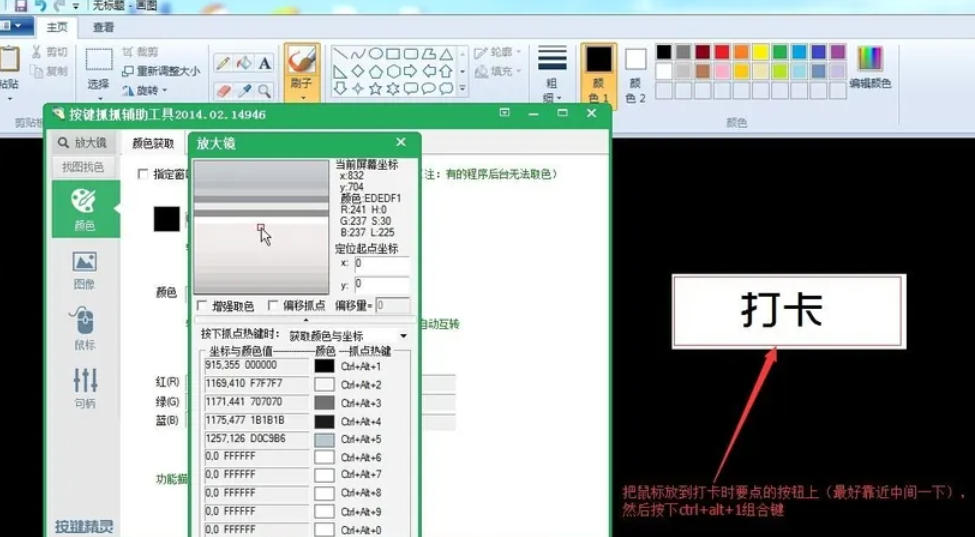Image resolution: width=975 pixels, height=537 pixels.
Task: Expand the Brushes dropdown arrow under 刷子
Action: coord(303,97)
